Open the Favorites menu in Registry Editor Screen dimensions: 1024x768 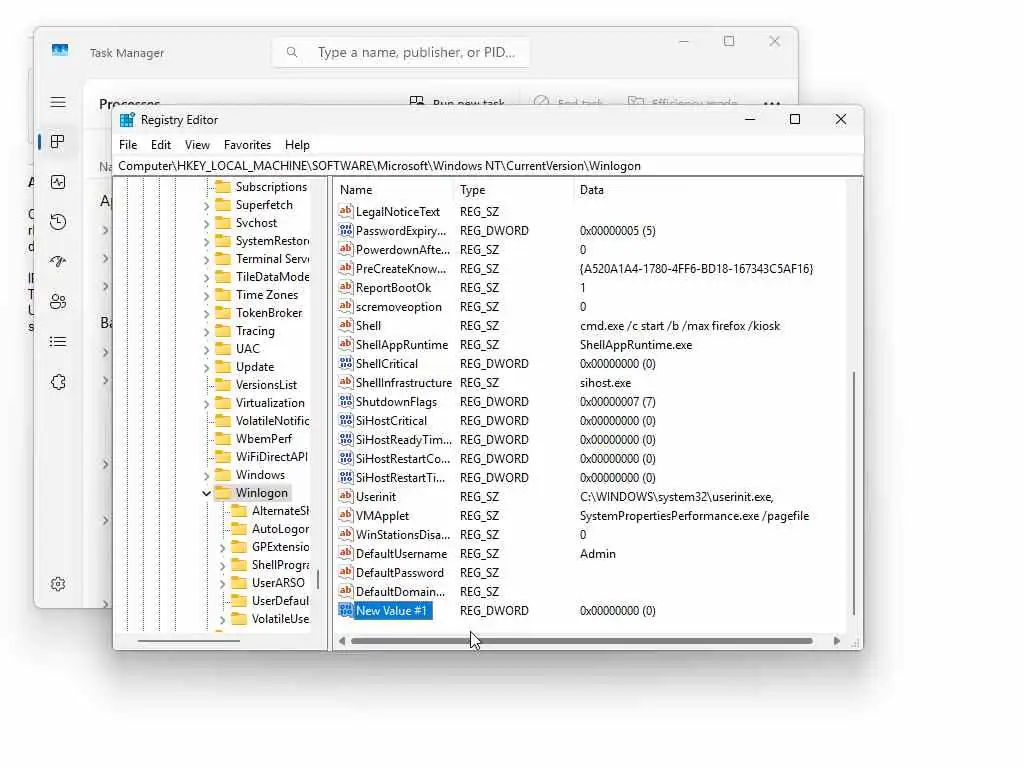pos(247,145)
